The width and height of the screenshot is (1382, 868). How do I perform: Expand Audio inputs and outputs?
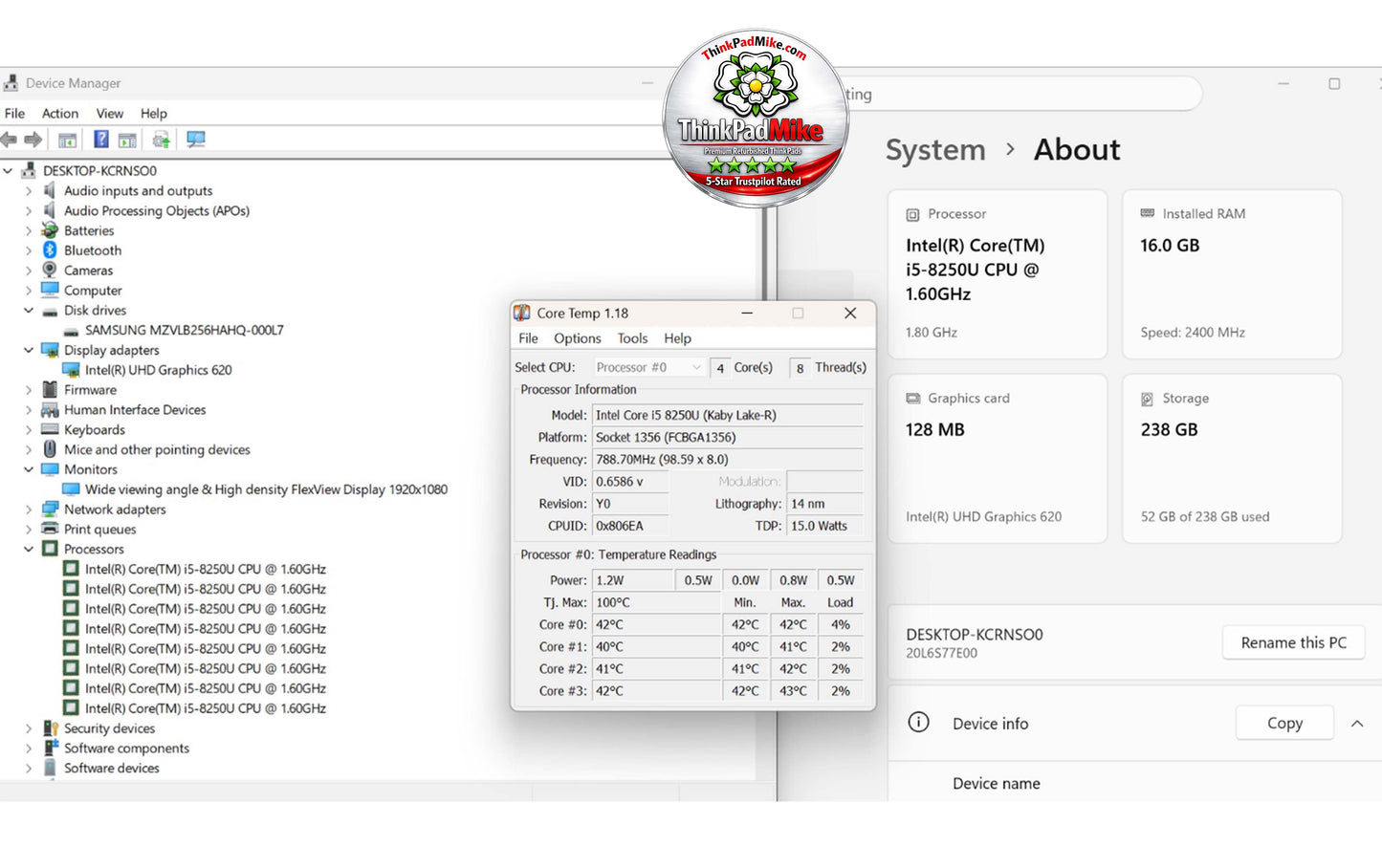coord(29,191)
